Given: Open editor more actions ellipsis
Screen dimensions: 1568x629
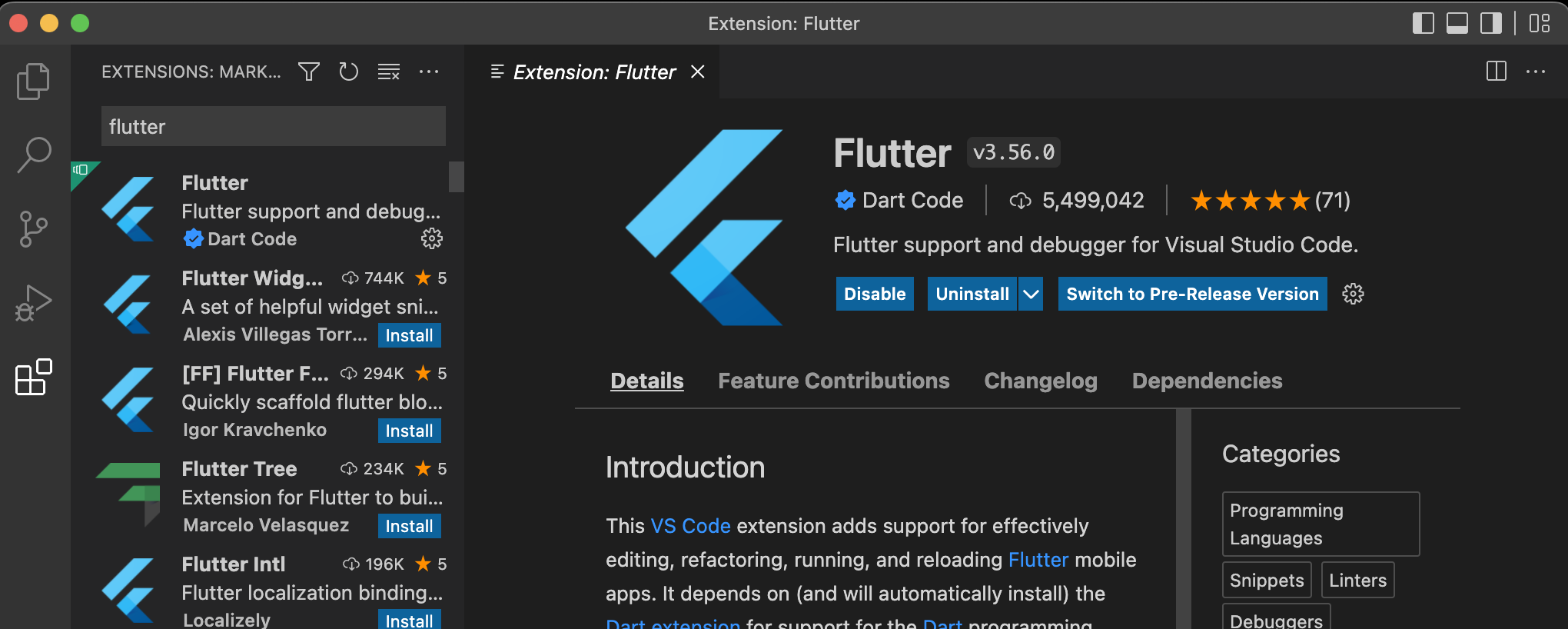Looking at the screenshot, I should (1536, 72).
